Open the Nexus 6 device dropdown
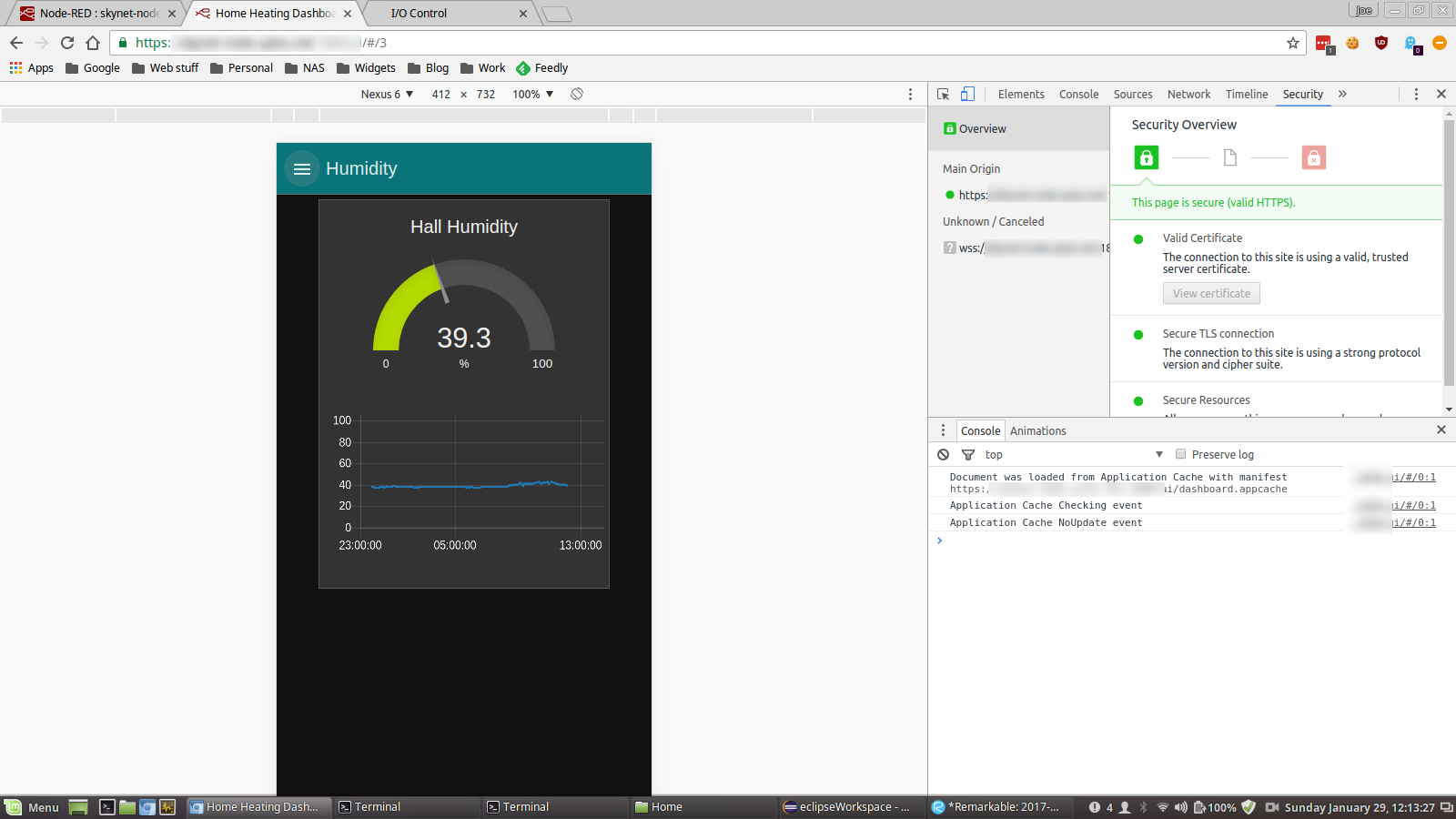The width and height of the screenshot is (1456, 819). click(387, 94)
